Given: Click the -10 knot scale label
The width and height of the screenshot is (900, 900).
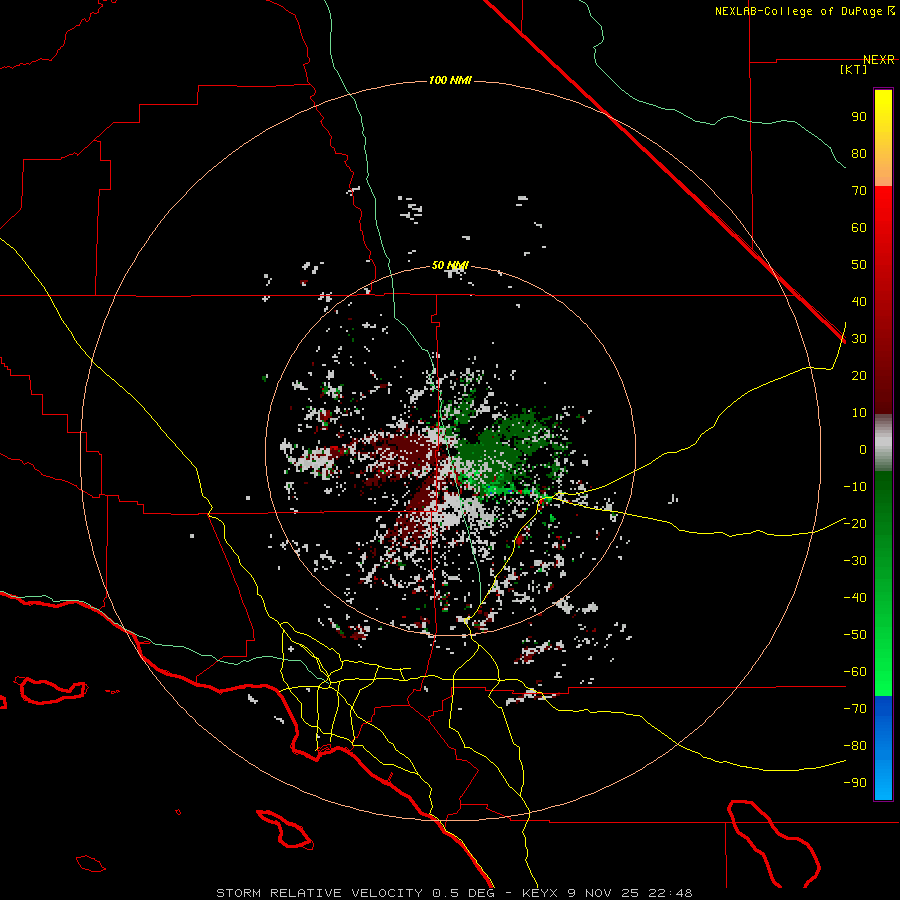Looking at the screenshot, I should [855, 487].
